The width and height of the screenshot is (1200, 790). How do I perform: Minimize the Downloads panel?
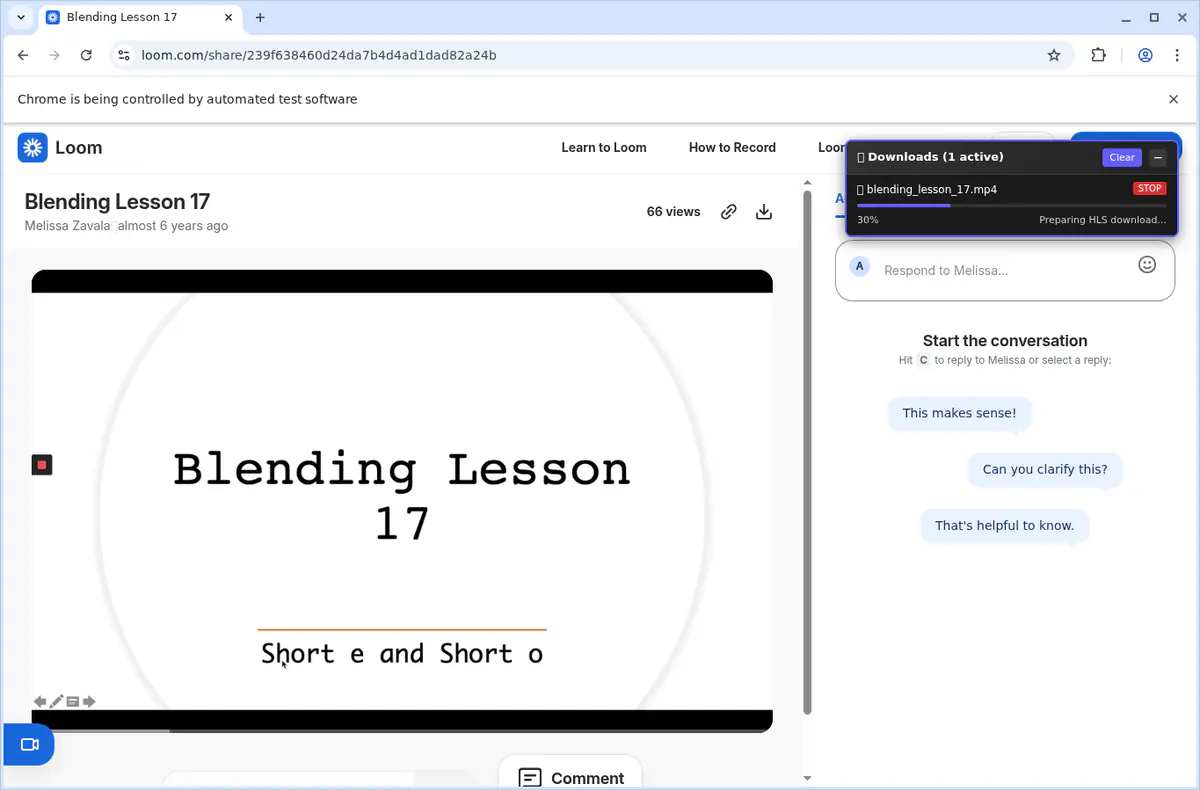[x=1157, y=157]
